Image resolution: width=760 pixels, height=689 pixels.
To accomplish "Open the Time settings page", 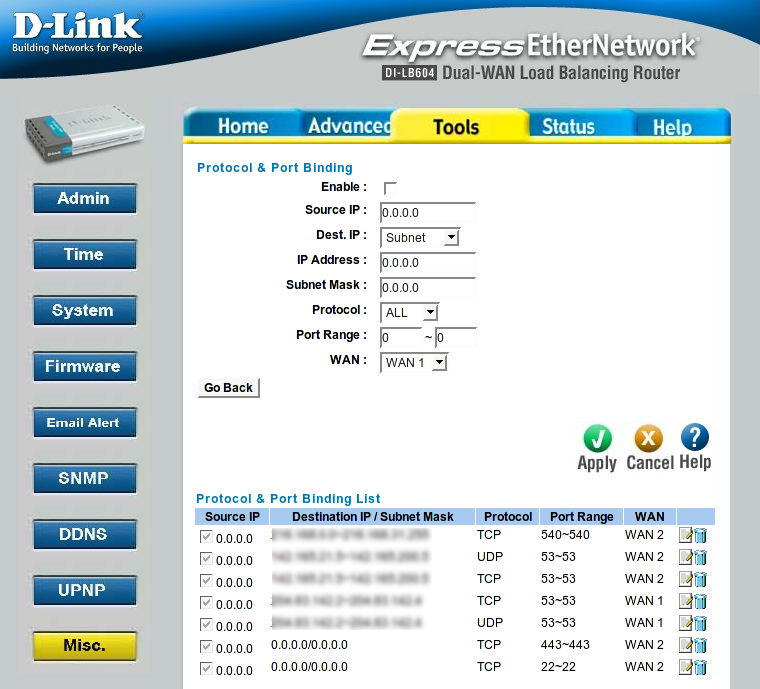I will pos(84,254).
